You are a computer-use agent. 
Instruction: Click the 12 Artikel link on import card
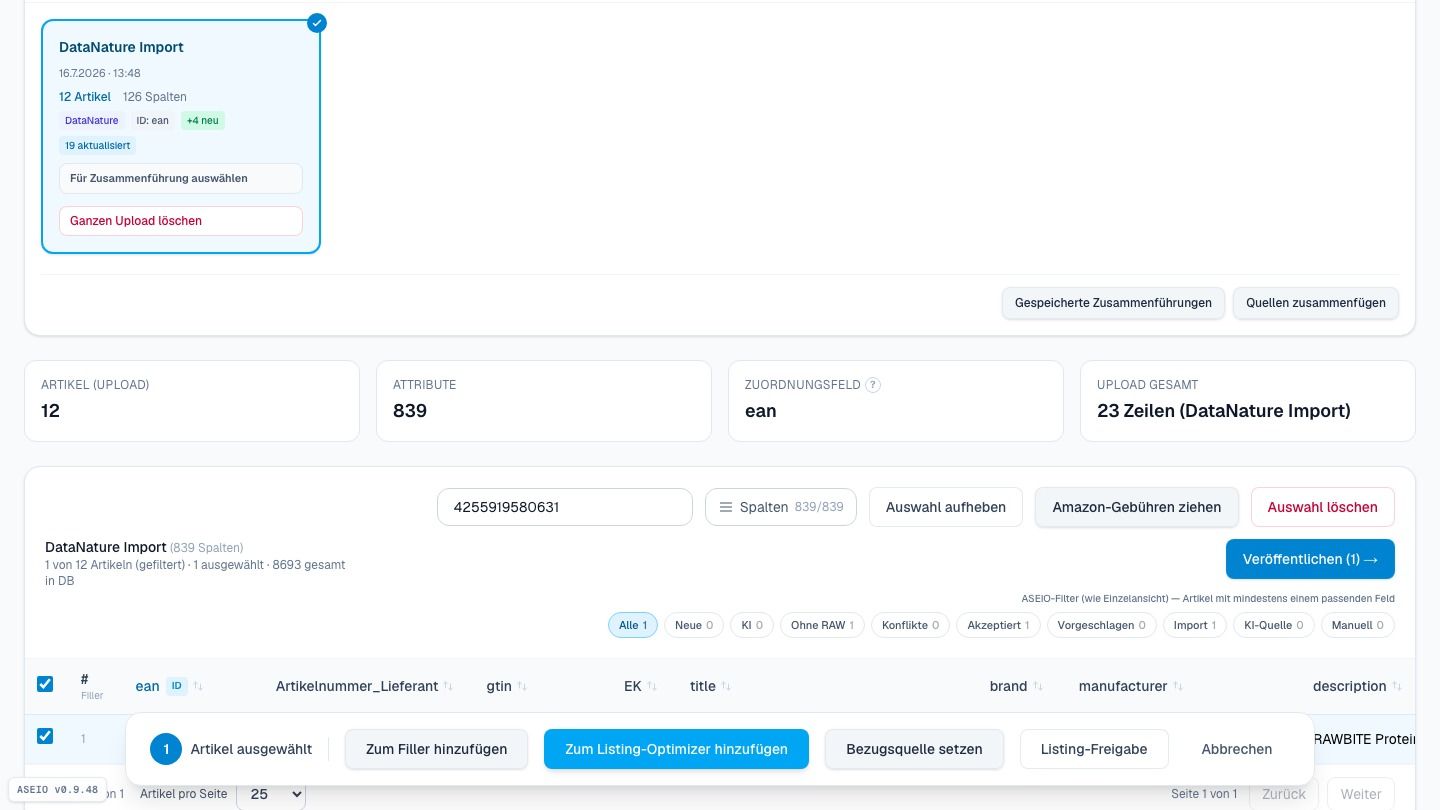[85, 97]
